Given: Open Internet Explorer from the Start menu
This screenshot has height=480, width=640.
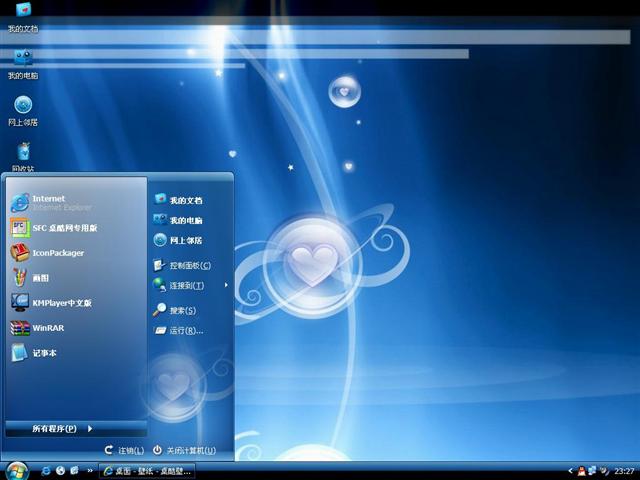Looking at the screenshot, I should 60,203.
